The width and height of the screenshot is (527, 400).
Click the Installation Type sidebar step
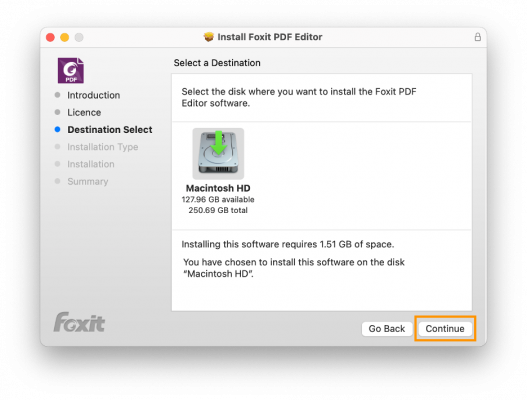tap(103, 147)
